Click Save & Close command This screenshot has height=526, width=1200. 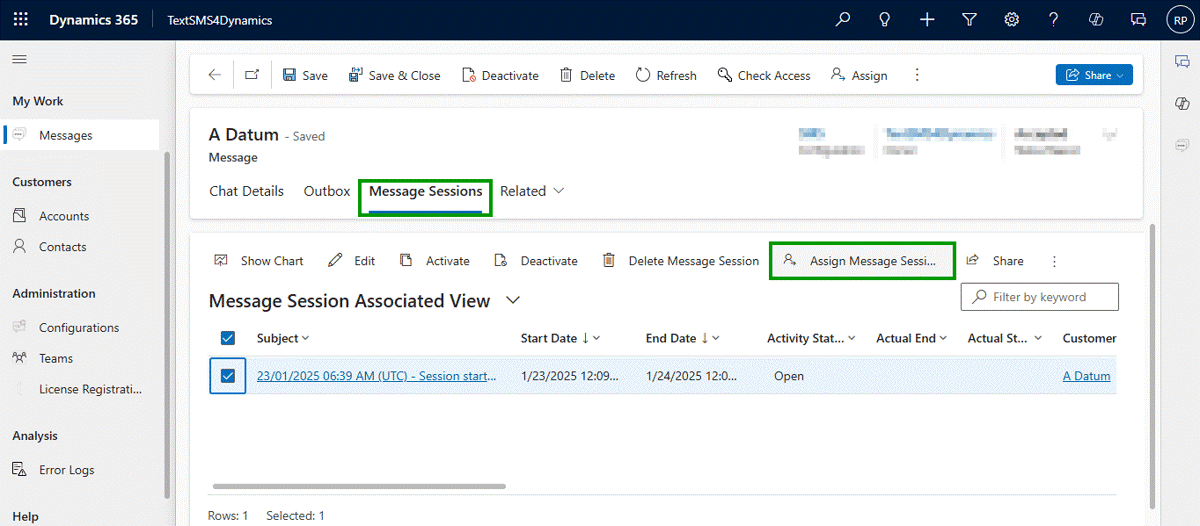(394, 75)
